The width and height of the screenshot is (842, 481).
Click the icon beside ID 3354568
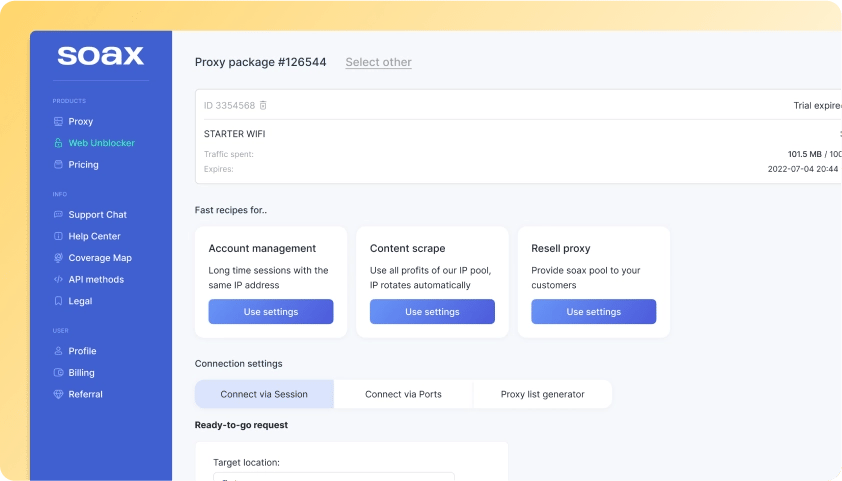pos(263,106)
